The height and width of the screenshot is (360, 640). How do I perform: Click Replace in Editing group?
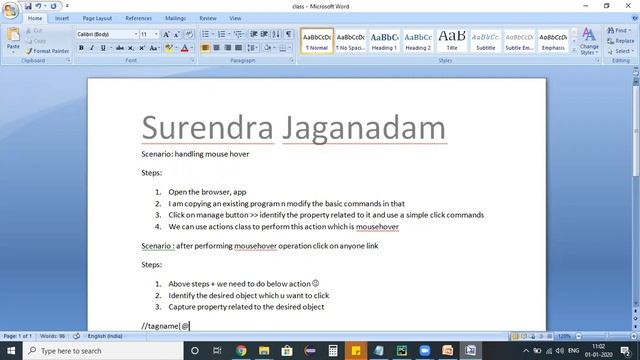[620, 41]
